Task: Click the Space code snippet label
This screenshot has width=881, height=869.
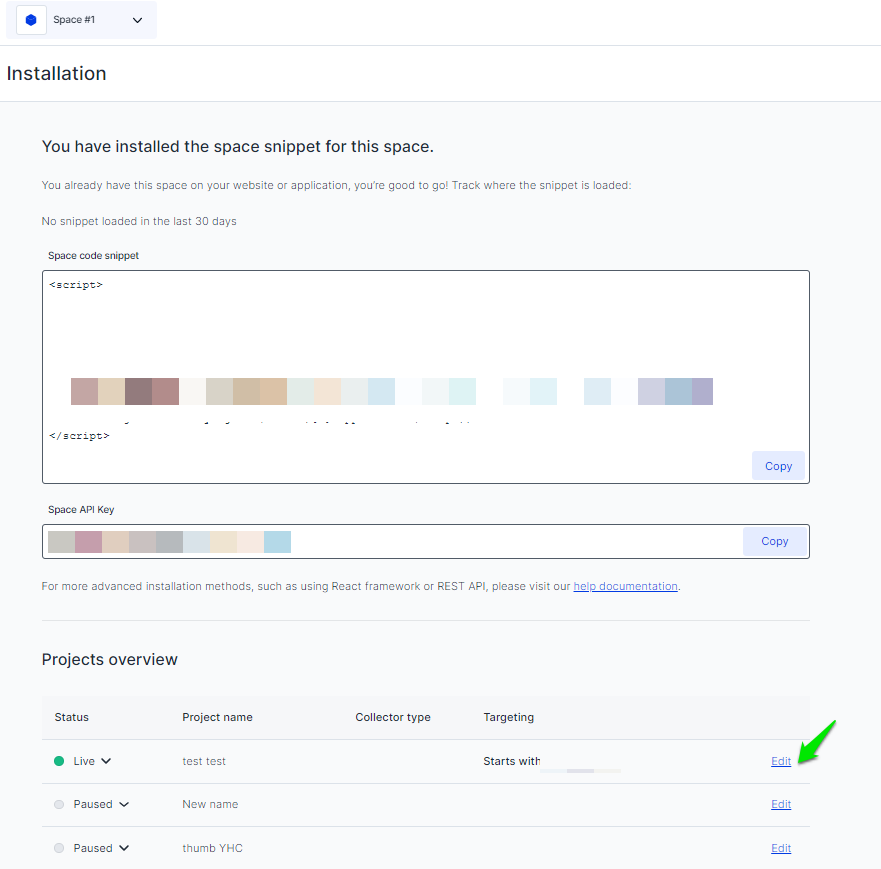Action: 93,255
